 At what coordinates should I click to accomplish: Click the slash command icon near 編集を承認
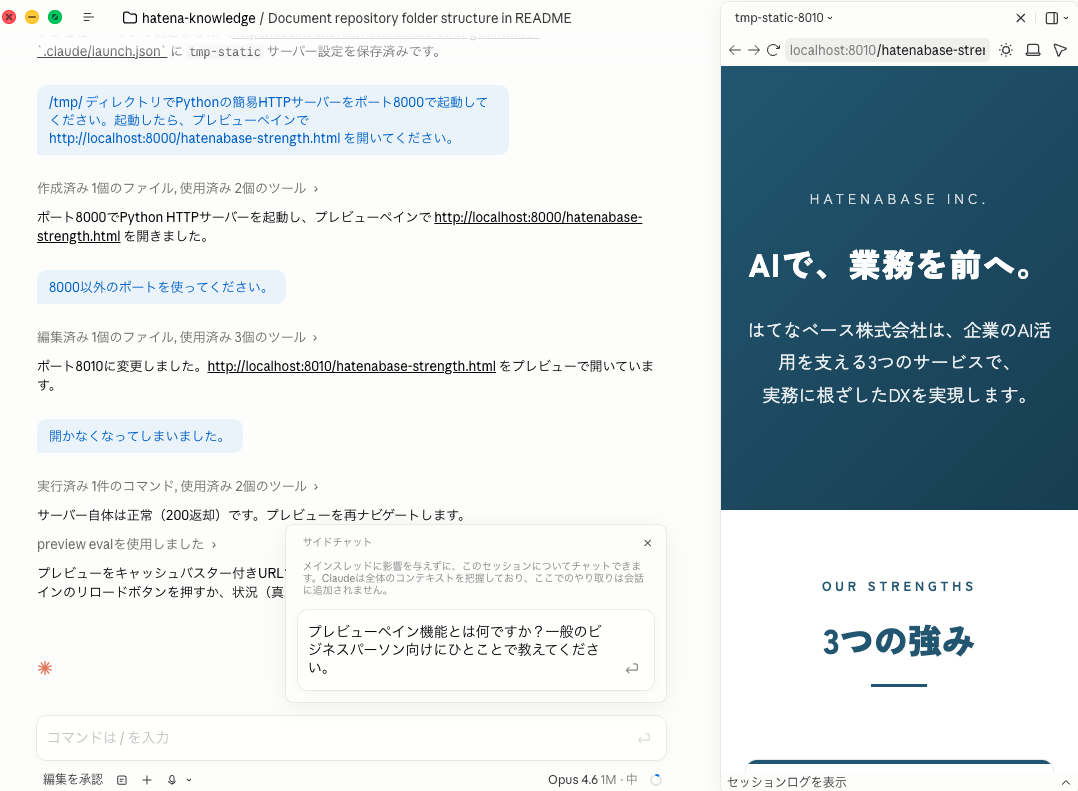pos(122,780)
